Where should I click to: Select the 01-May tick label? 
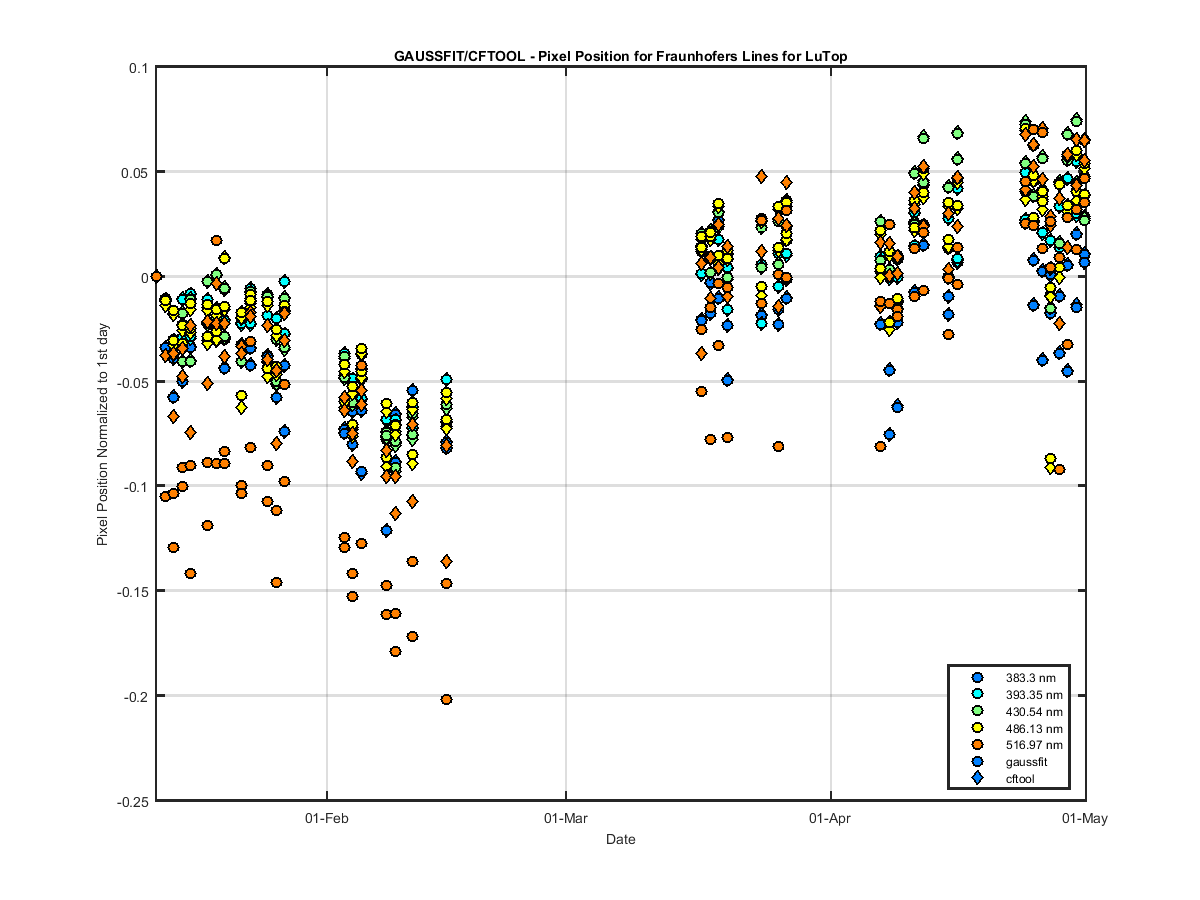[1086, 818]
